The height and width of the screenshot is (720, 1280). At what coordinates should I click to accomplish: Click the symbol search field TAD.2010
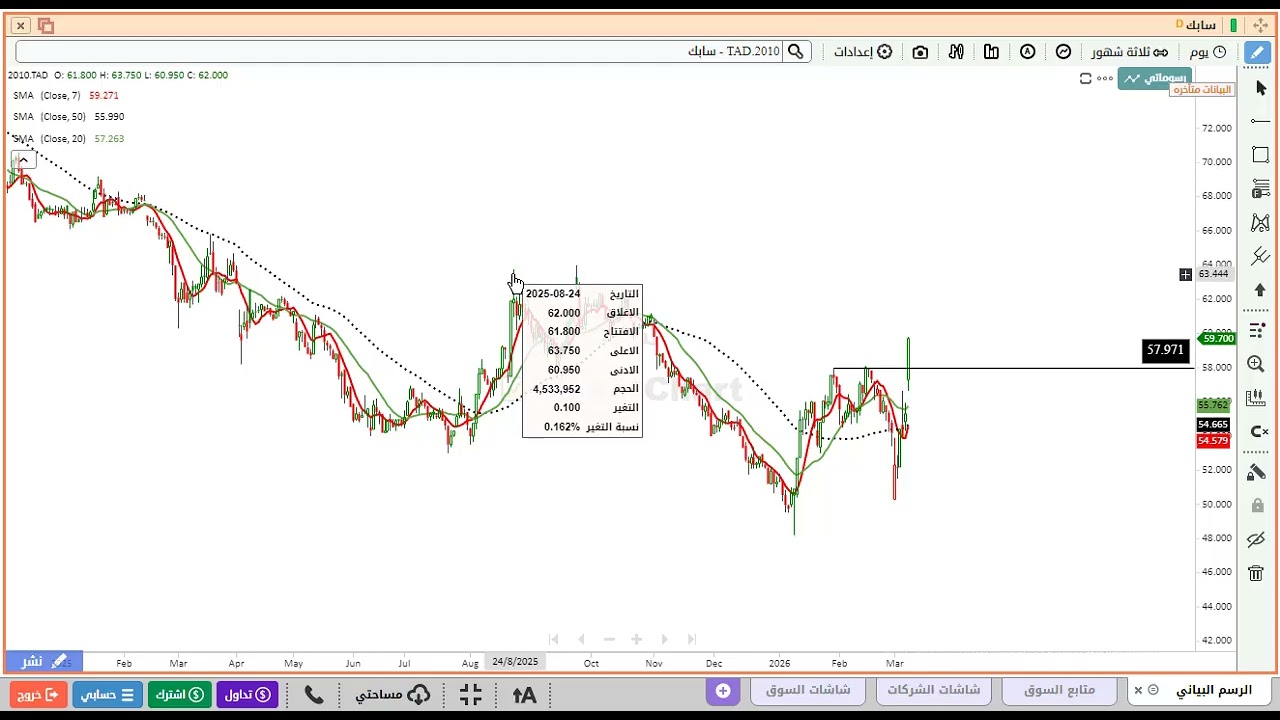pos(400,52)
